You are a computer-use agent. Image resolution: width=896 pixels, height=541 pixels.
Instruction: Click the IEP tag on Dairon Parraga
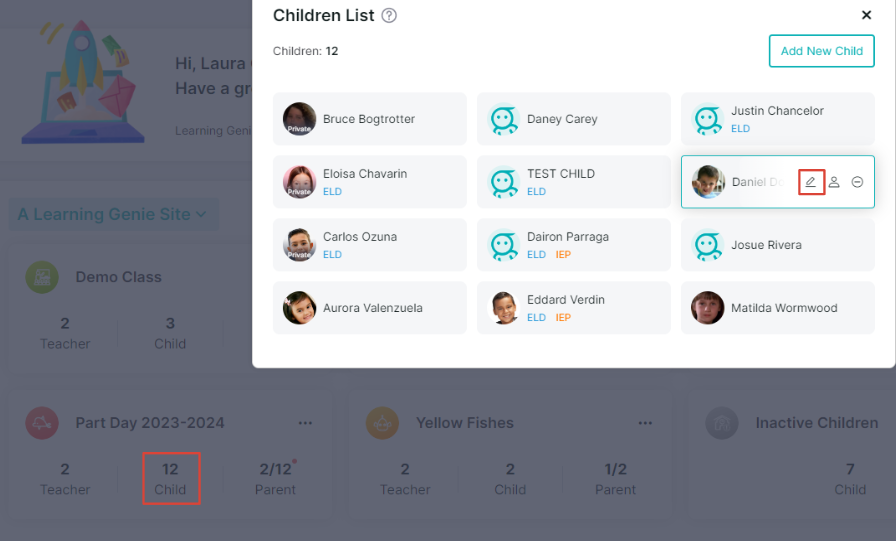point(563,254)
